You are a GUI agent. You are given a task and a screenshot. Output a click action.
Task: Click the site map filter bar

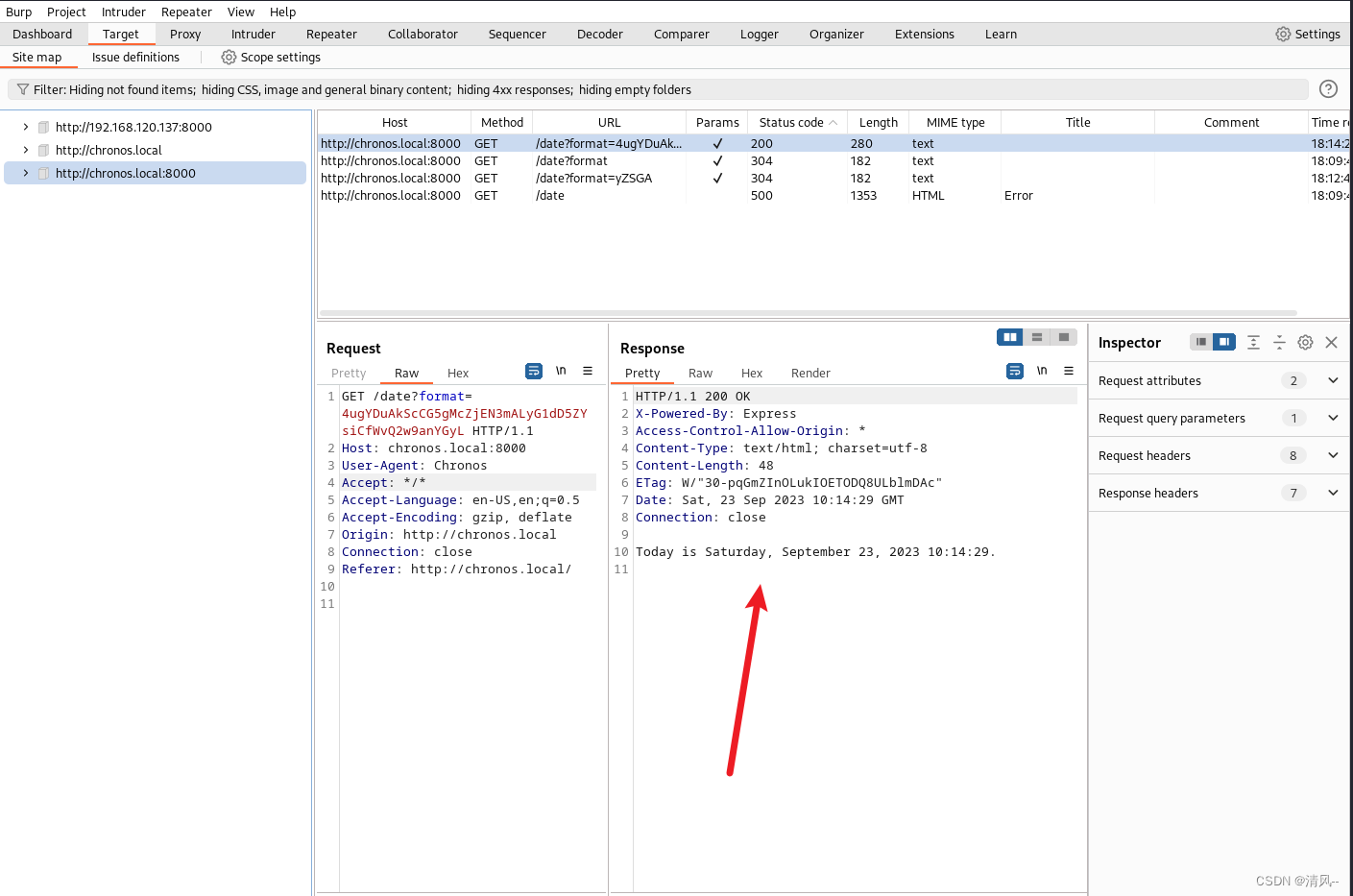(658, 89)
